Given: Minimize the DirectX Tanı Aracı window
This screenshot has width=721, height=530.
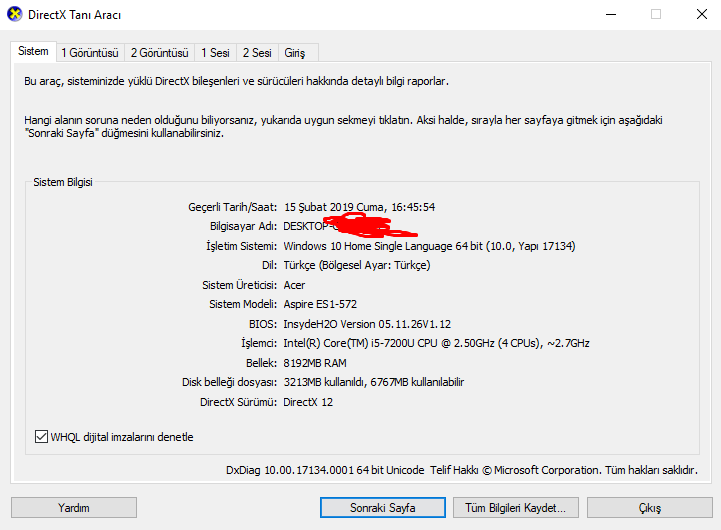Looking at the screenshot, I should (611, 15).
